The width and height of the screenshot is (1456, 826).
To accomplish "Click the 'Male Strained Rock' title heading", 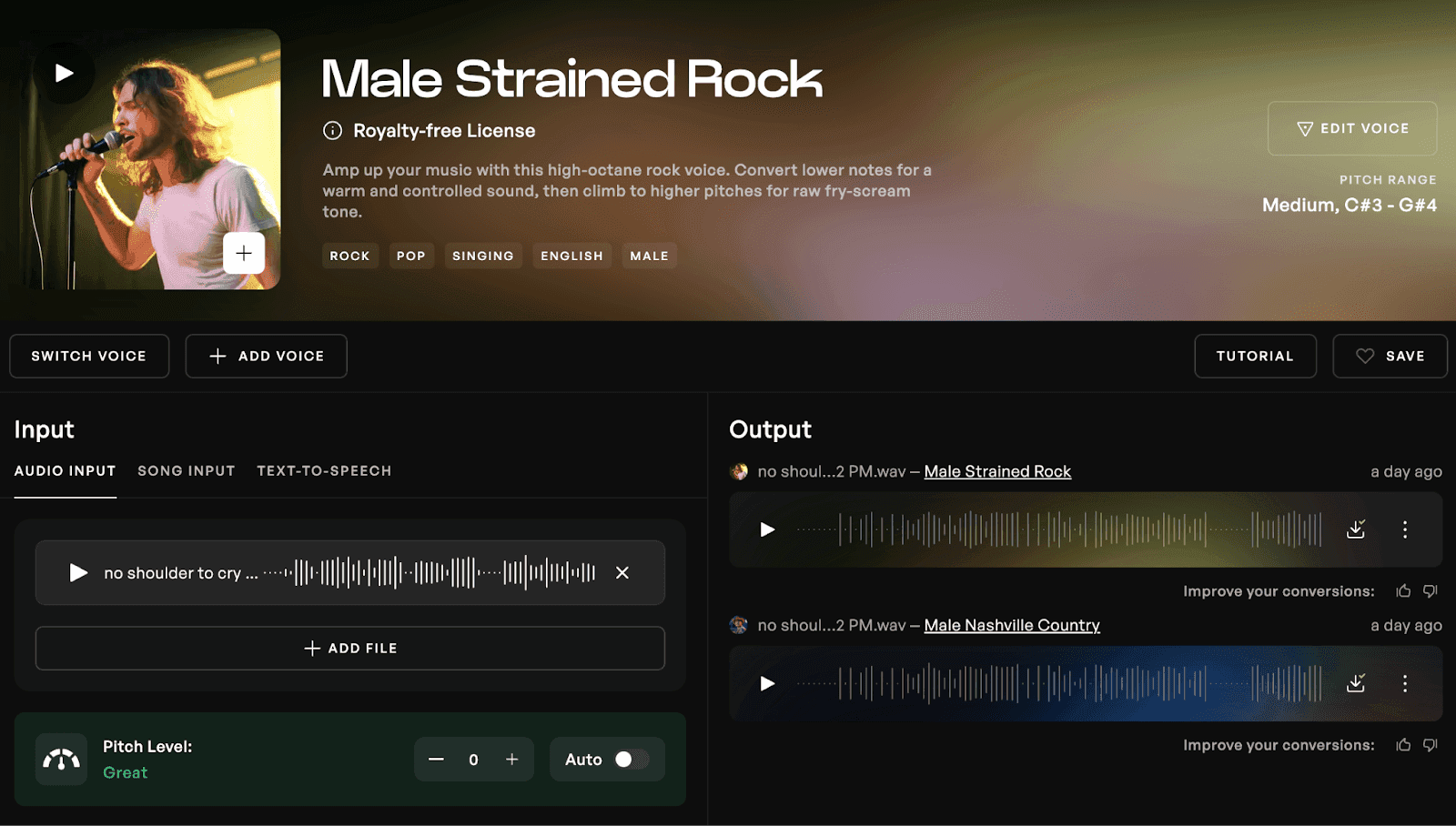I will click(x=572, y=78).
